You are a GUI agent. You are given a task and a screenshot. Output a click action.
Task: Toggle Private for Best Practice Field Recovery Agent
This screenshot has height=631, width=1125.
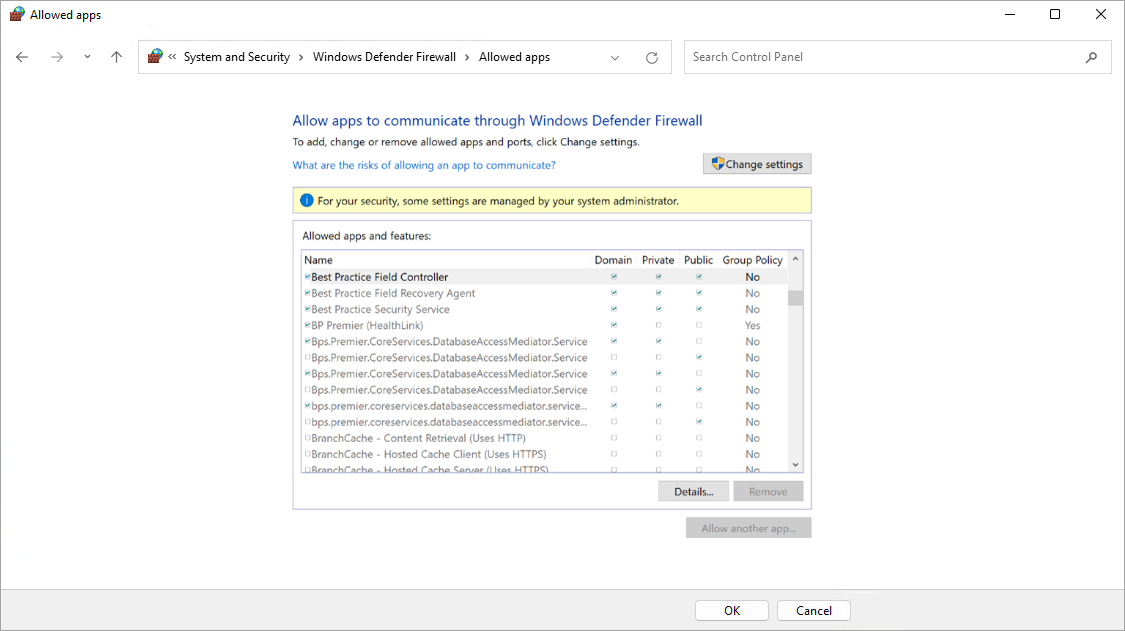[x=659, y=293]
